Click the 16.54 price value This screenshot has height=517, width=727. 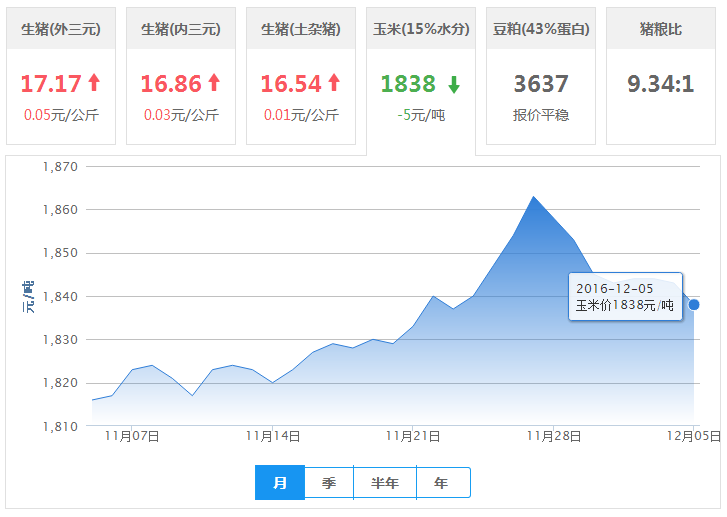click(x=291, y=84)
